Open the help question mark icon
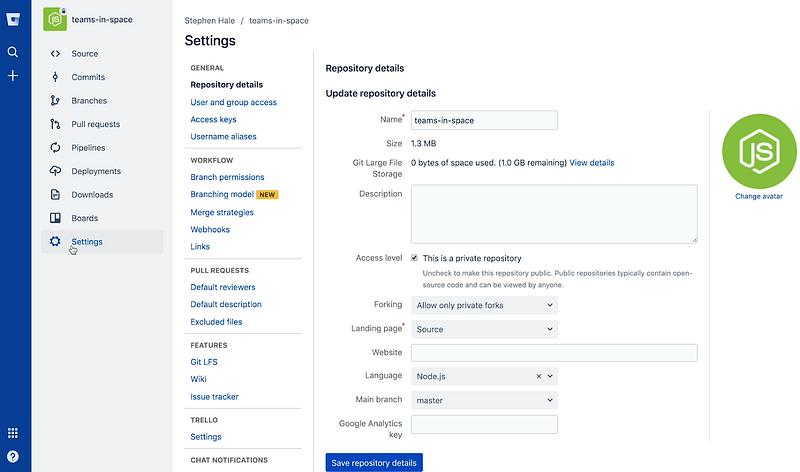Screen dimensions: 800x472 point(13,456)
